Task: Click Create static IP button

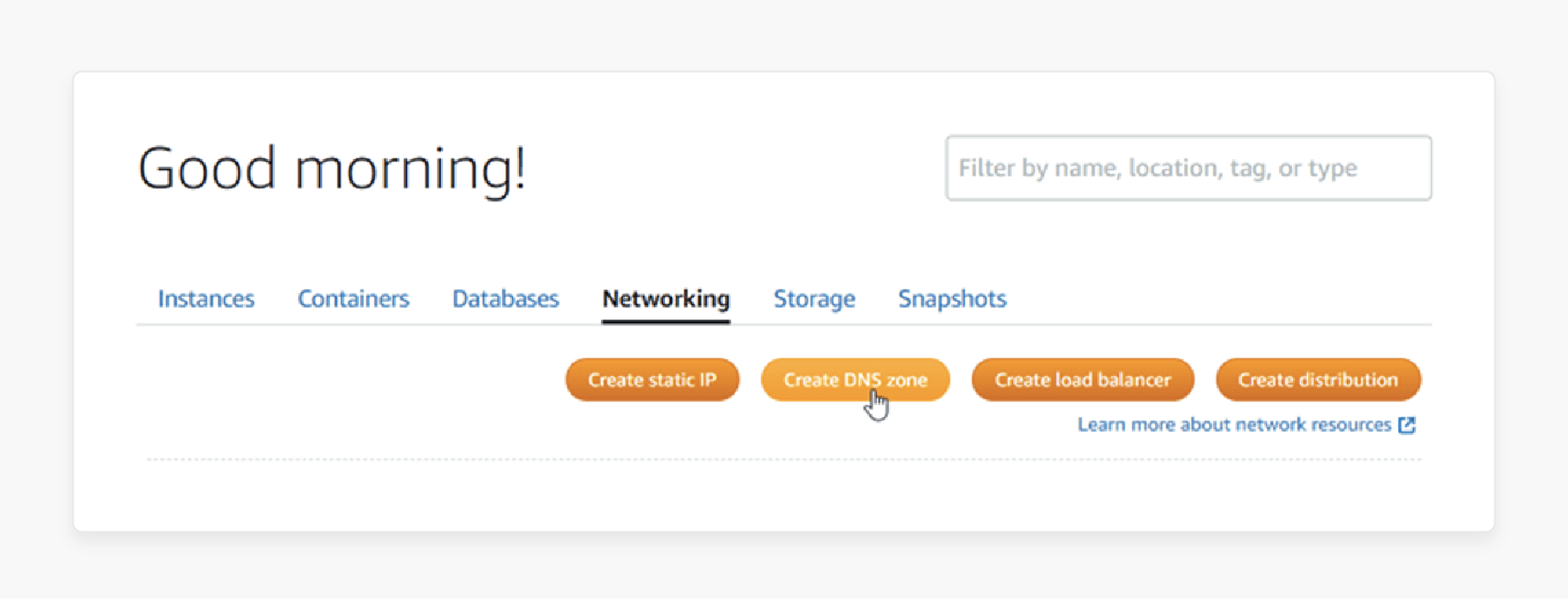Action: (x=652, y=380)
